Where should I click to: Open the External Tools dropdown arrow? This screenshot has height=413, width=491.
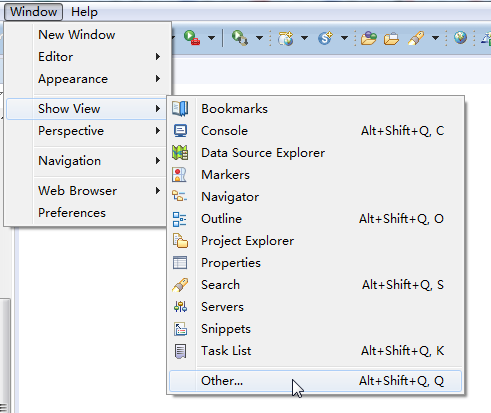(x=259, y=38)
